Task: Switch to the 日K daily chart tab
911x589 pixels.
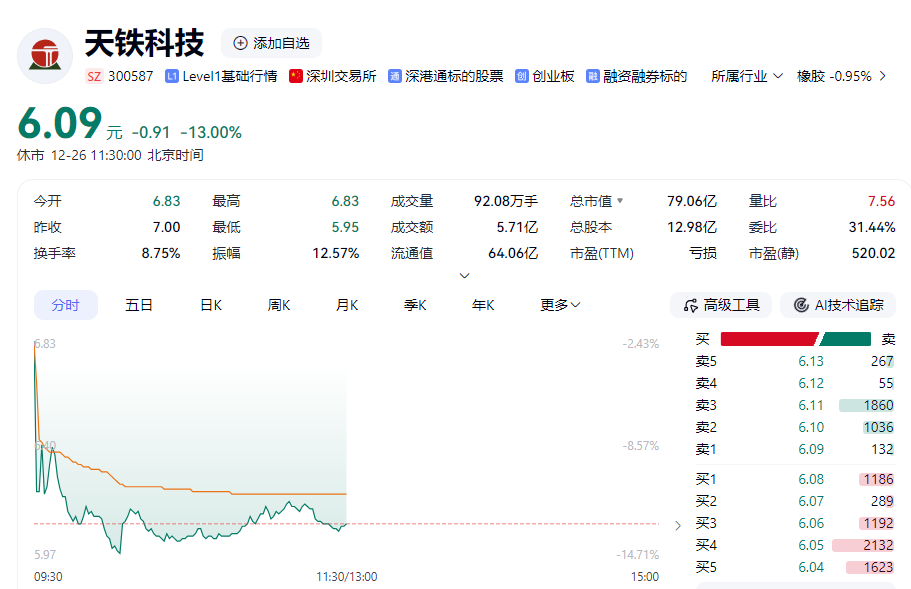Action: pyautogui.click(x=210, y=305)
